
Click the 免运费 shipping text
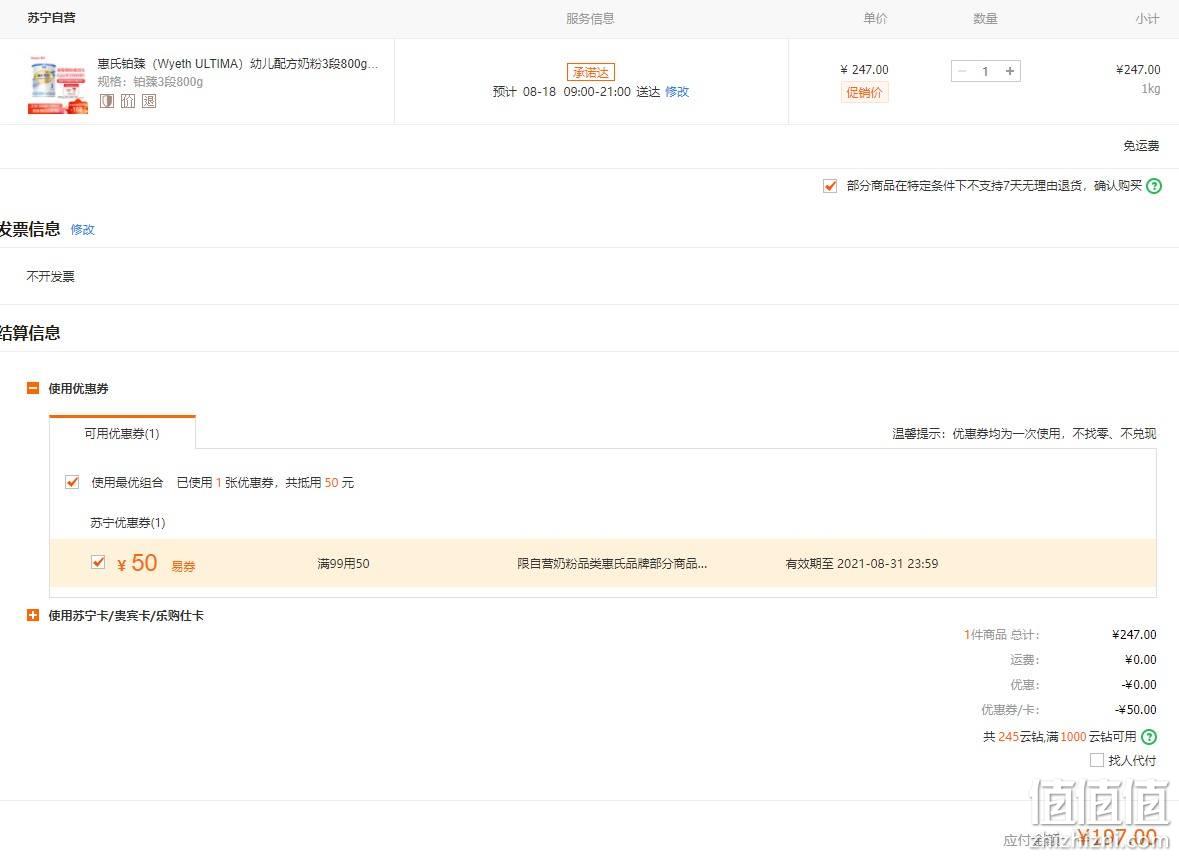click(x=1141, y=146)
